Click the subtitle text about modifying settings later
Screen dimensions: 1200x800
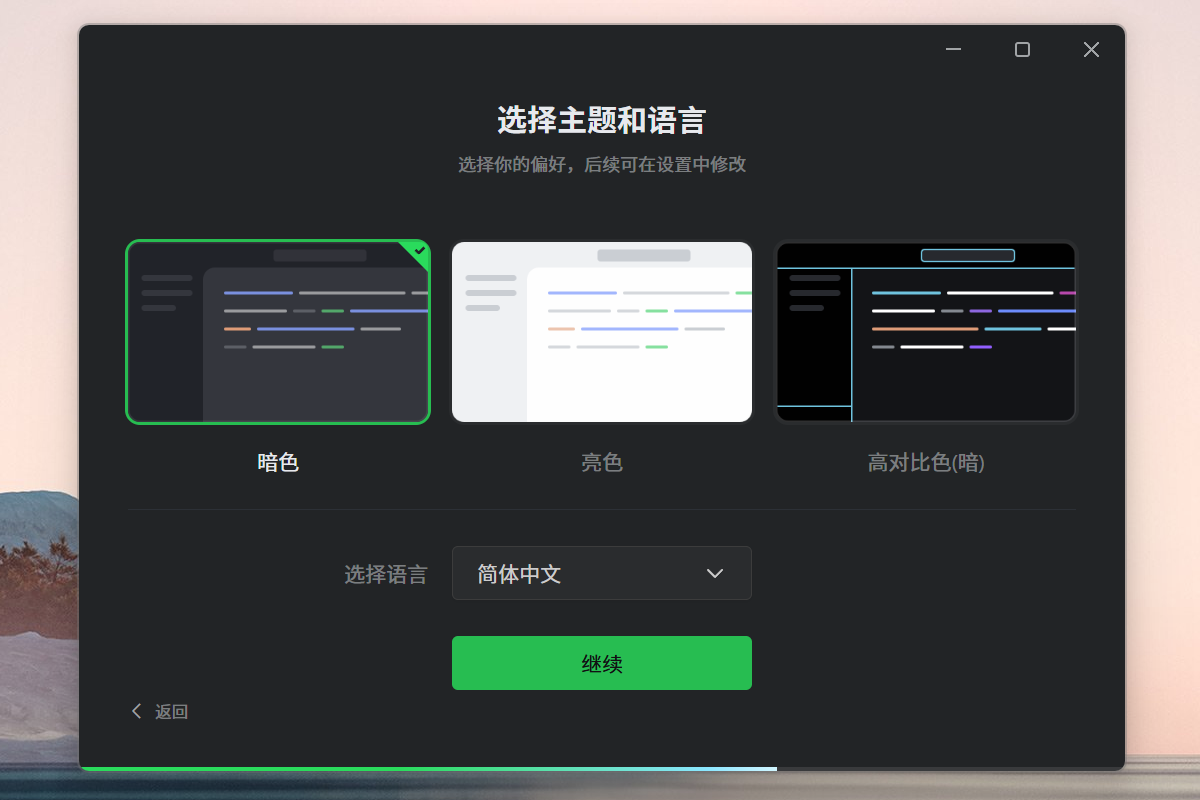(x=602, y=165)
